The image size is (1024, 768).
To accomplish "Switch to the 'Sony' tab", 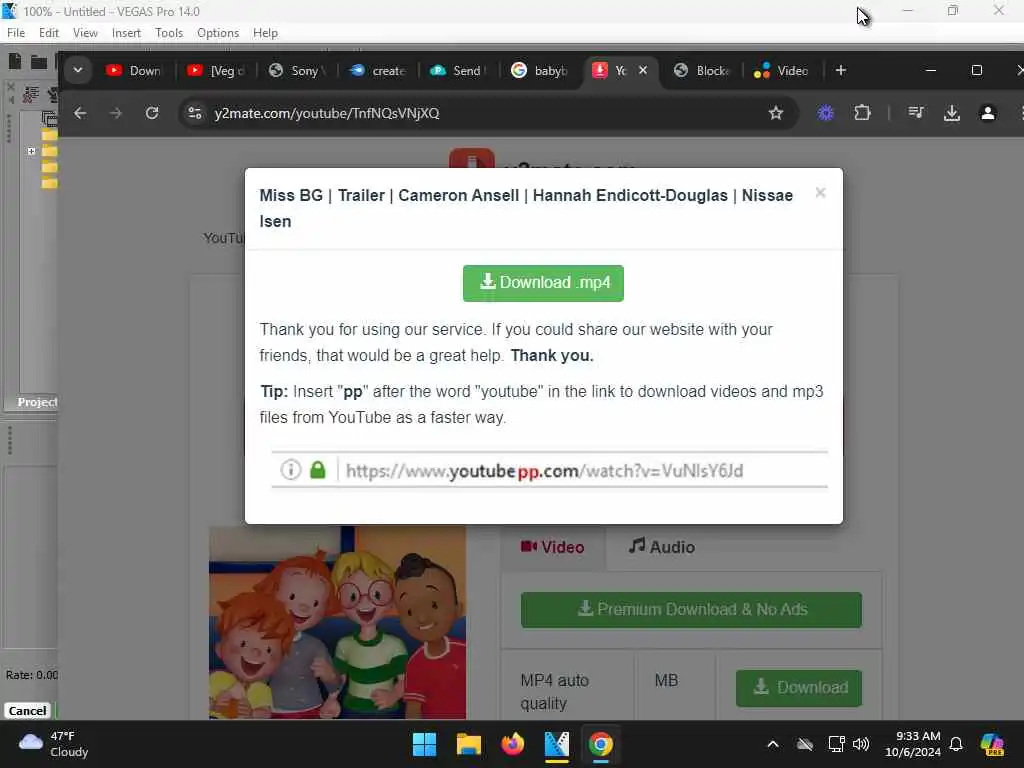I will (x=297, y=71).
